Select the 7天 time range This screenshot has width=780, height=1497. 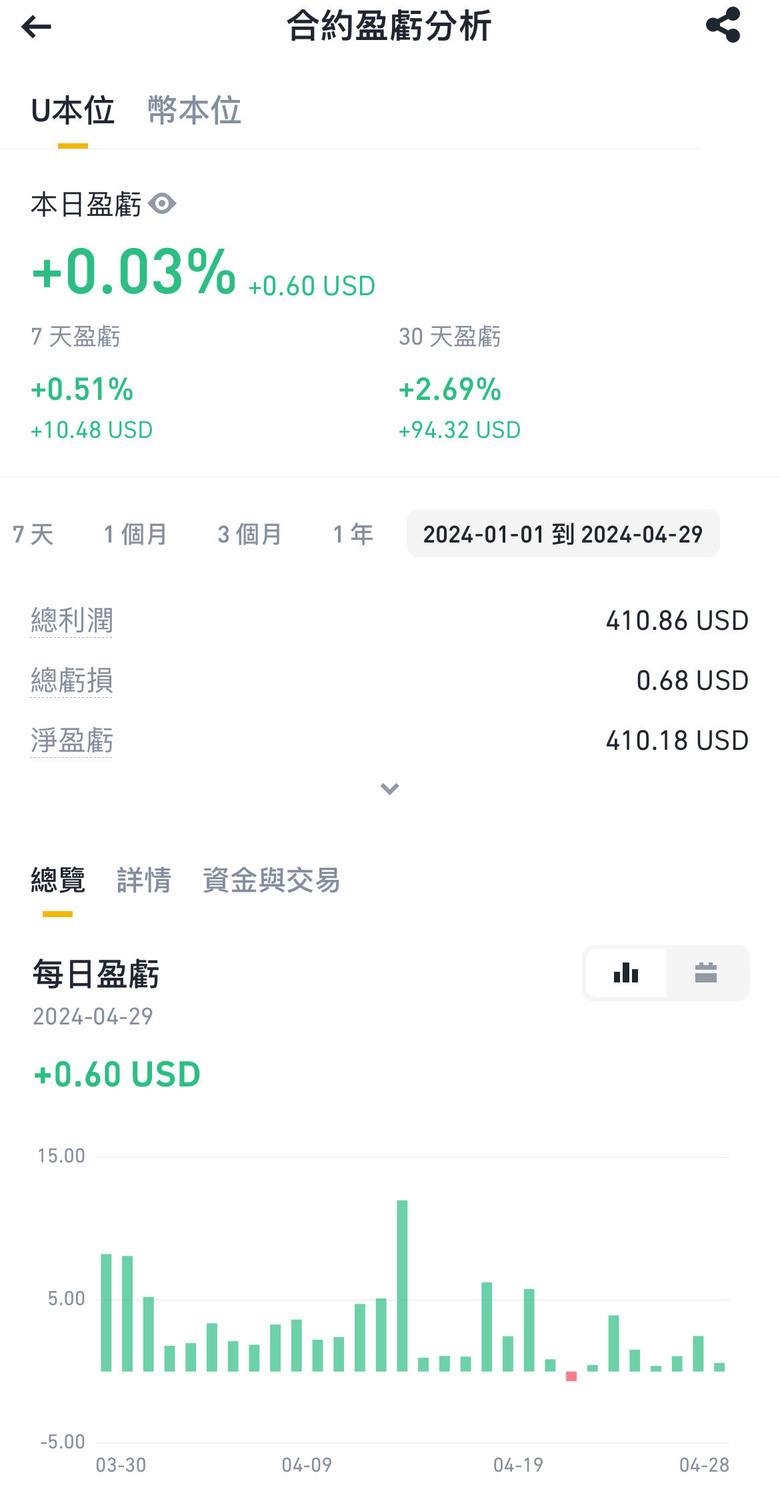pos(32,534)
